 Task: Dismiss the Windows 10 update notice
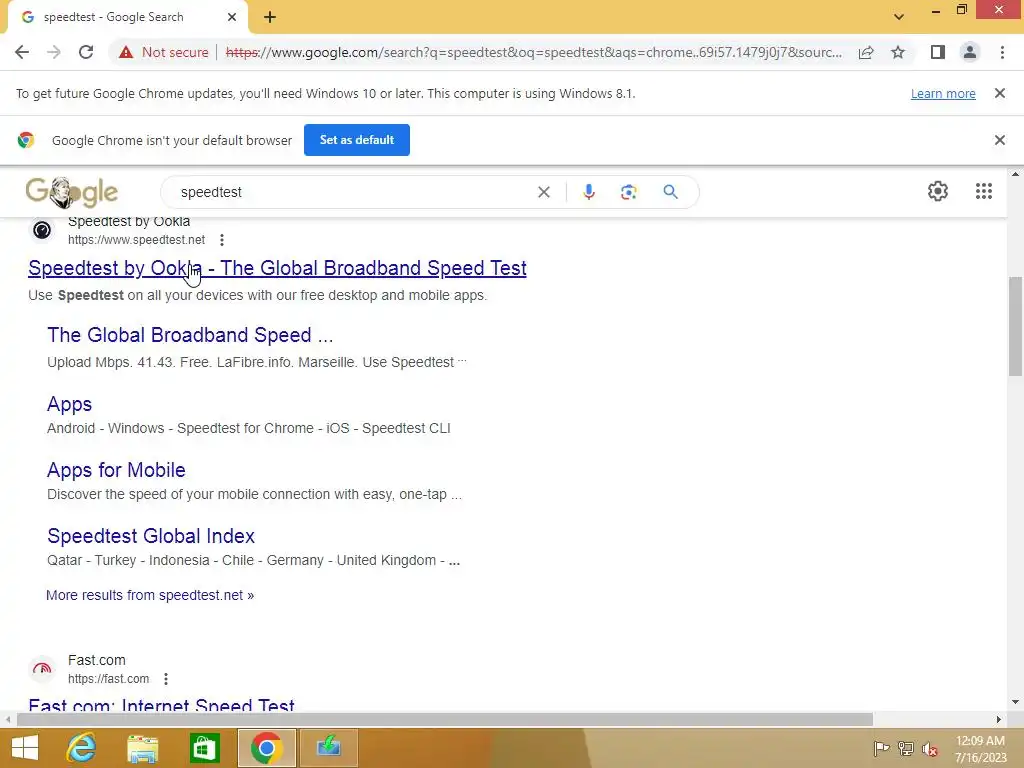point(999,93)
